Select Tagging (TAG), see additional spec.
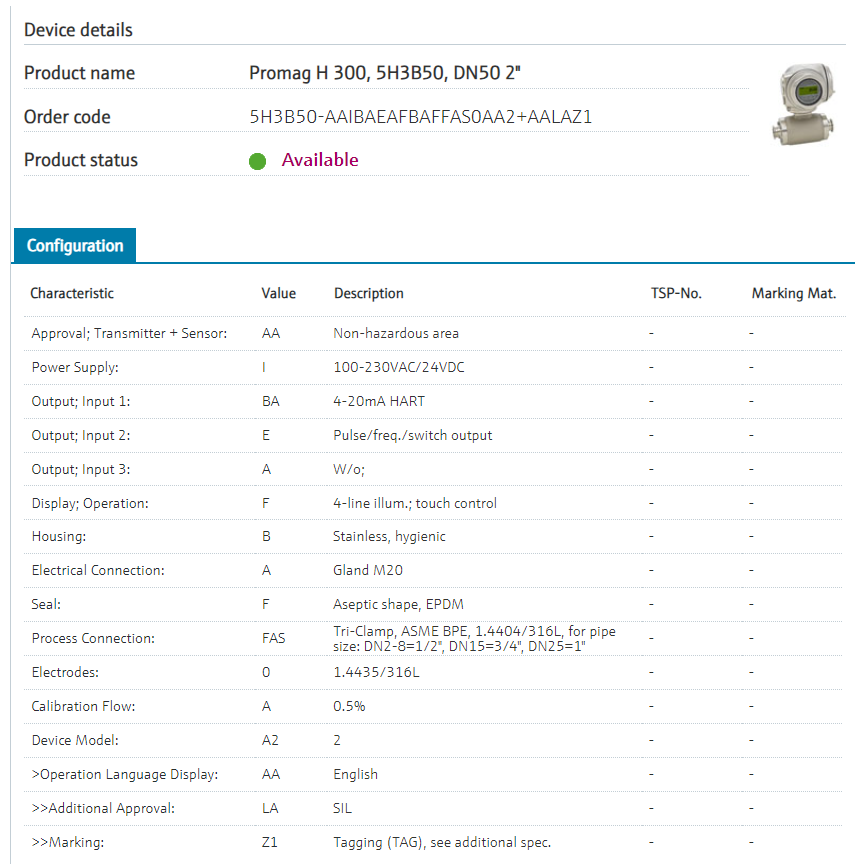855x864 pixels. [x=442, y=843]
